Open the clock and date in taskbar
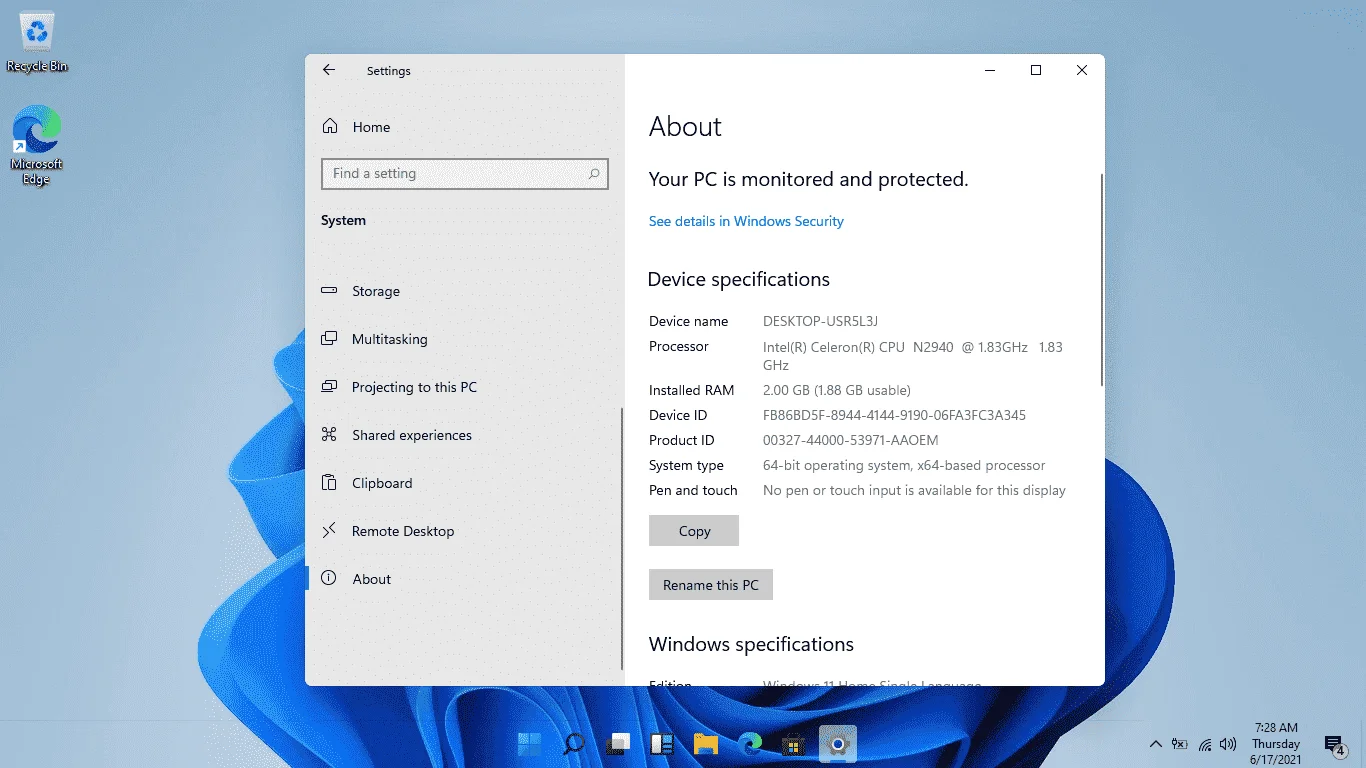Screen dimensions: 1366x768 click(x=1275, y=744)
